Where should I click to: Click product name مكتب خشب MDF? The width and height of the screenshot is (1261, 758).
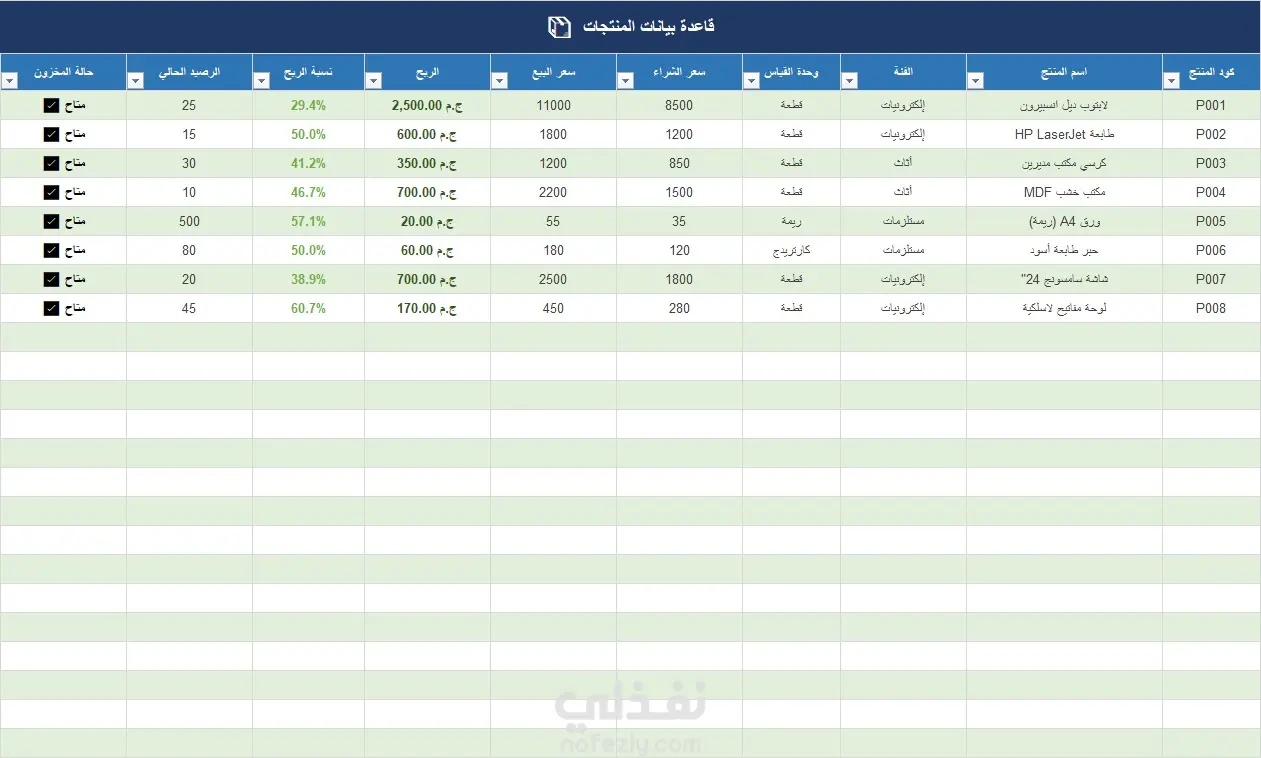pyautogui.click(x=1064, y=192)
